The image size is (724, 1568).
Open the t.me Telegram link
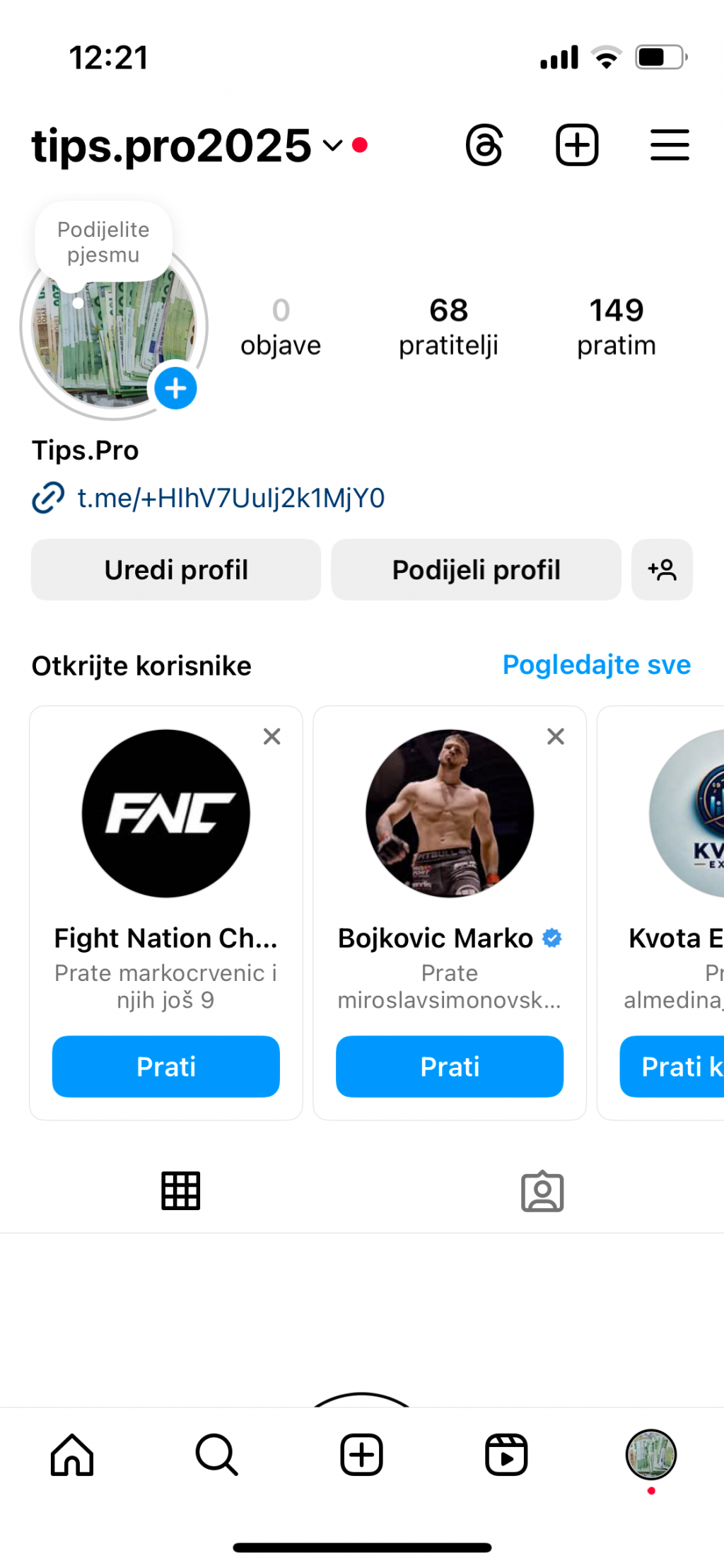(230, 498)
